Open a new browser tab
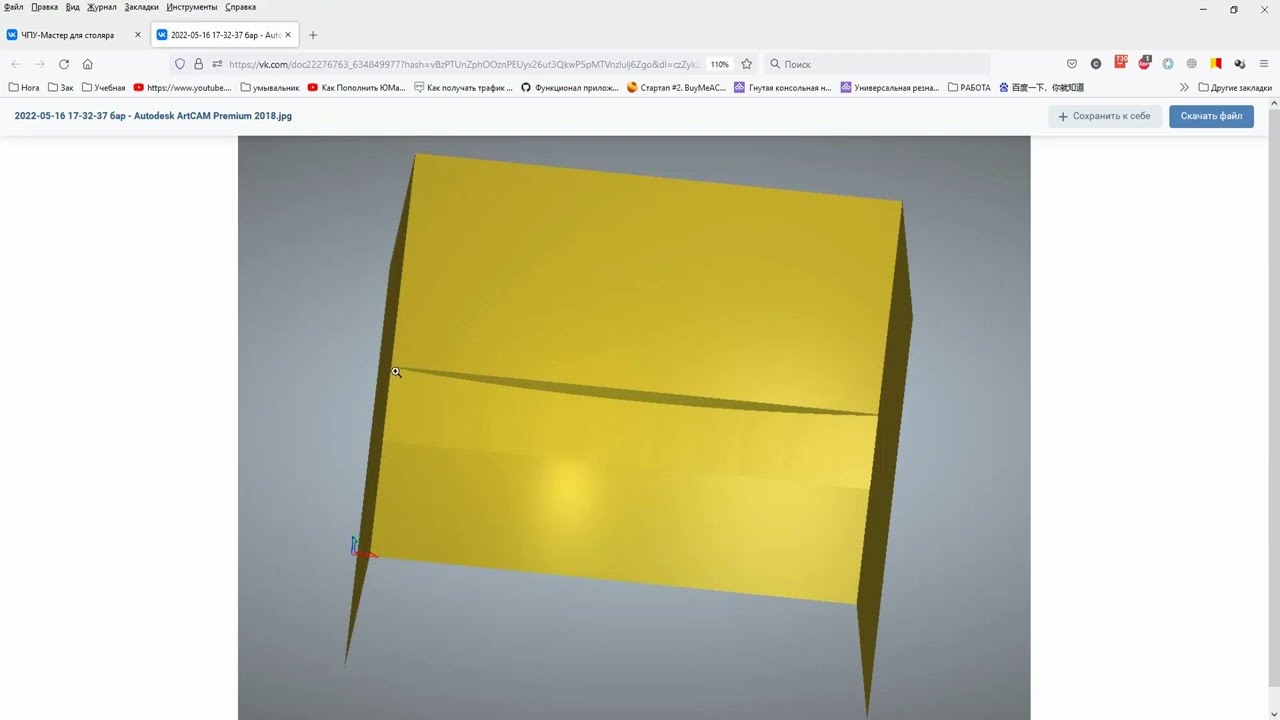This screenshot has height=720, width=1280. [x=313, y=35]
